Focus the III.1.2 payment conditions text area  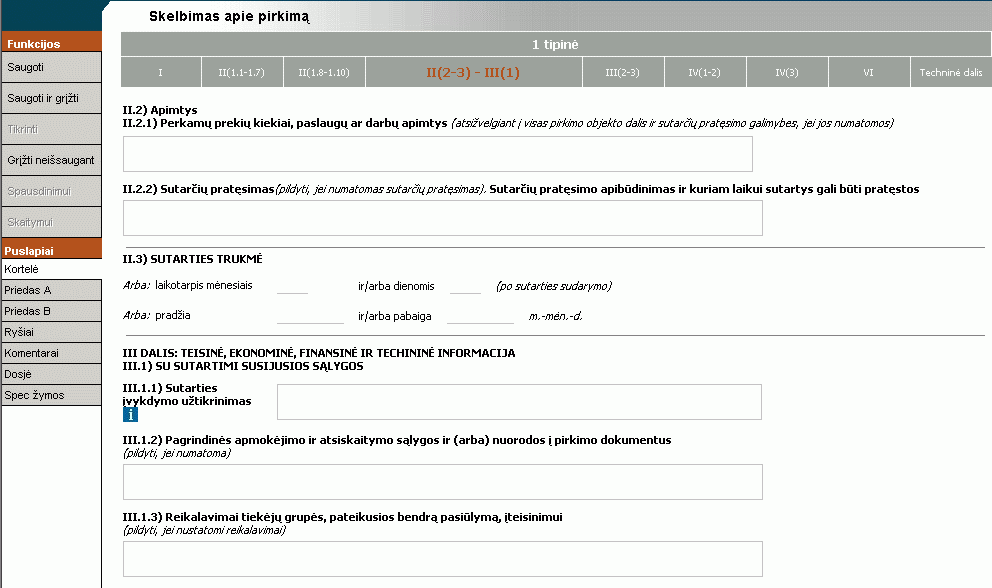[443, 482]
